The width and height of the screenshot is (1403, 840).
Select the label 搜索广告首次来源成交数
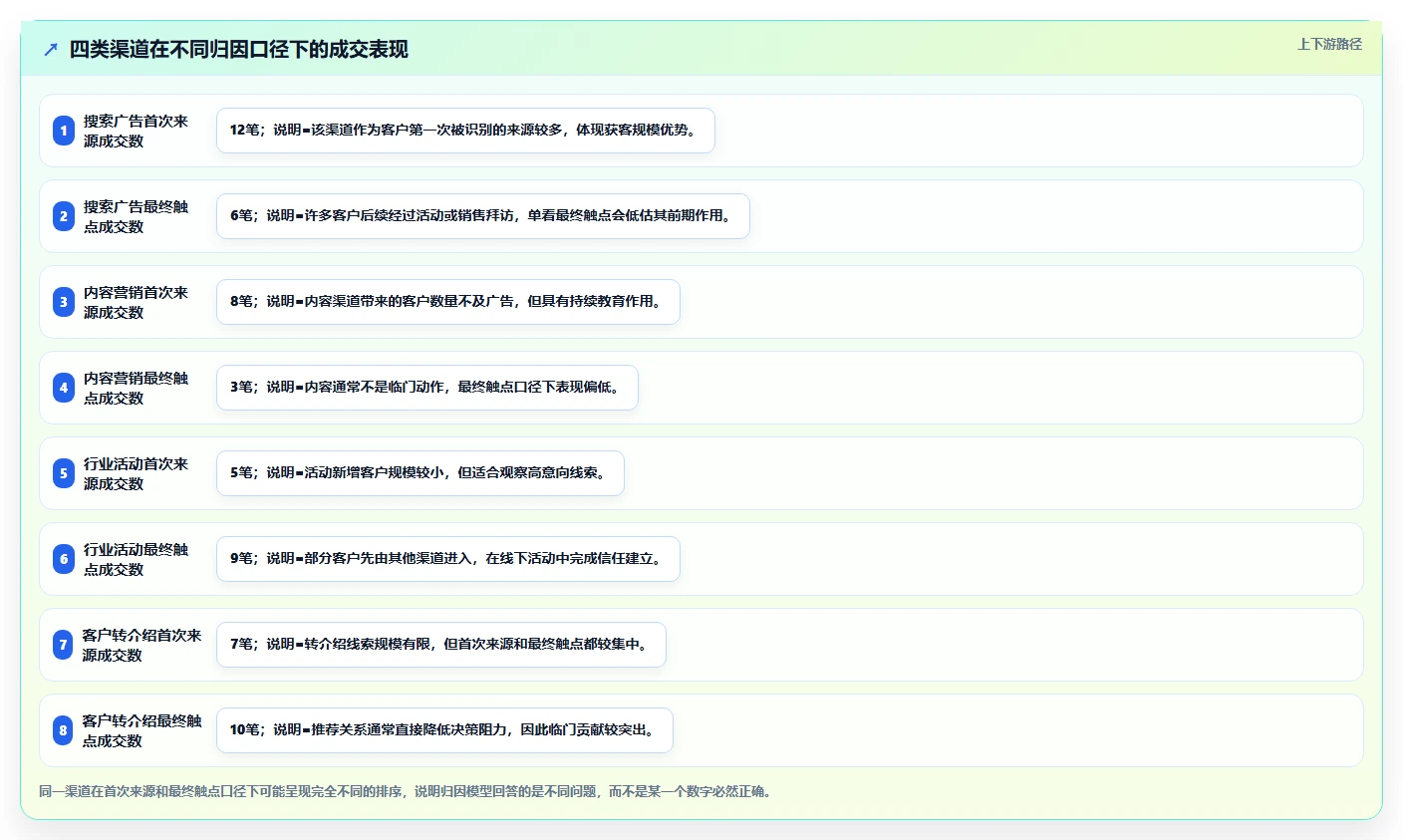[x=136, y=131]
